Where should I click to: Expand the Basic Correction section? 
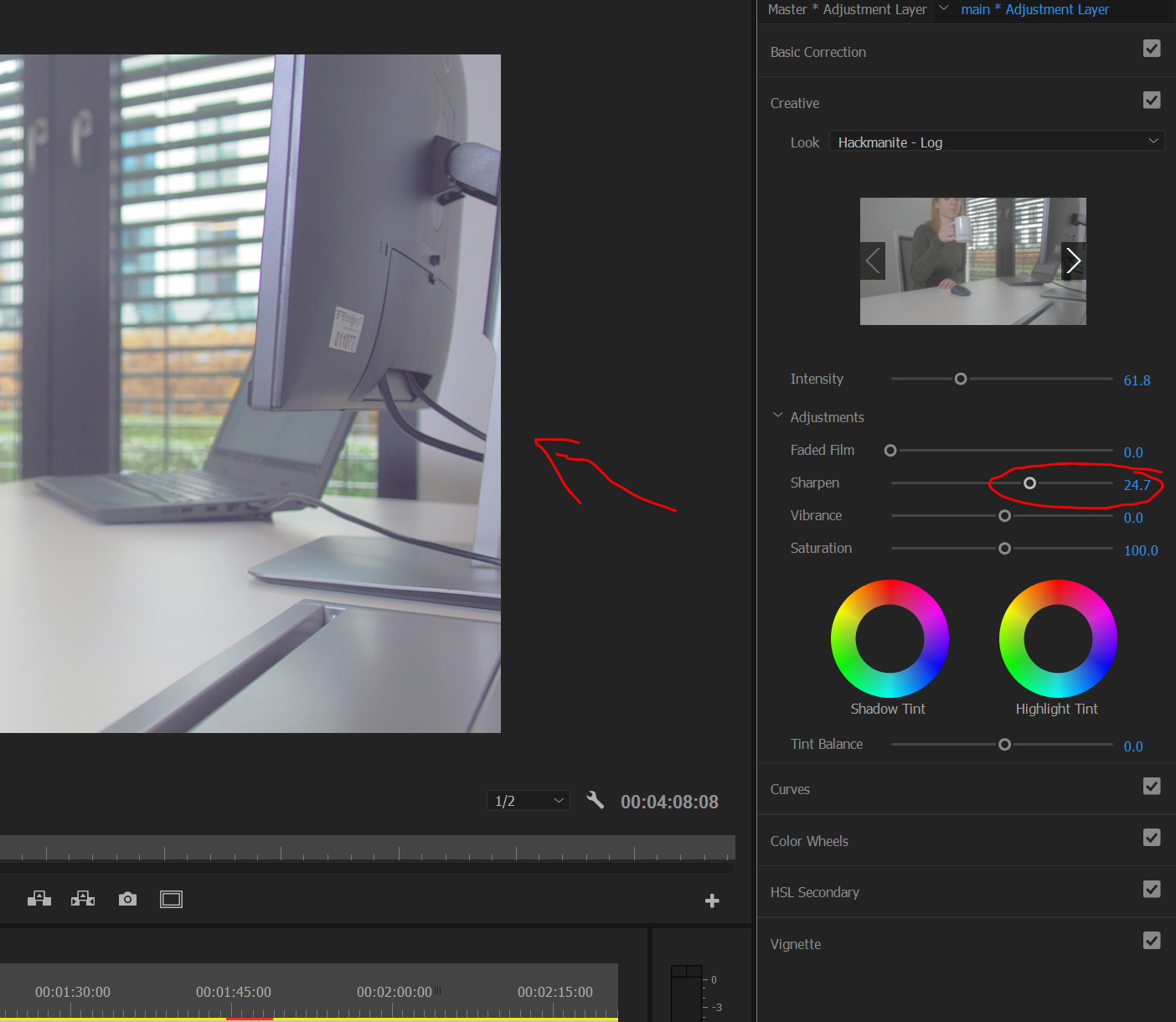(818, 52)
